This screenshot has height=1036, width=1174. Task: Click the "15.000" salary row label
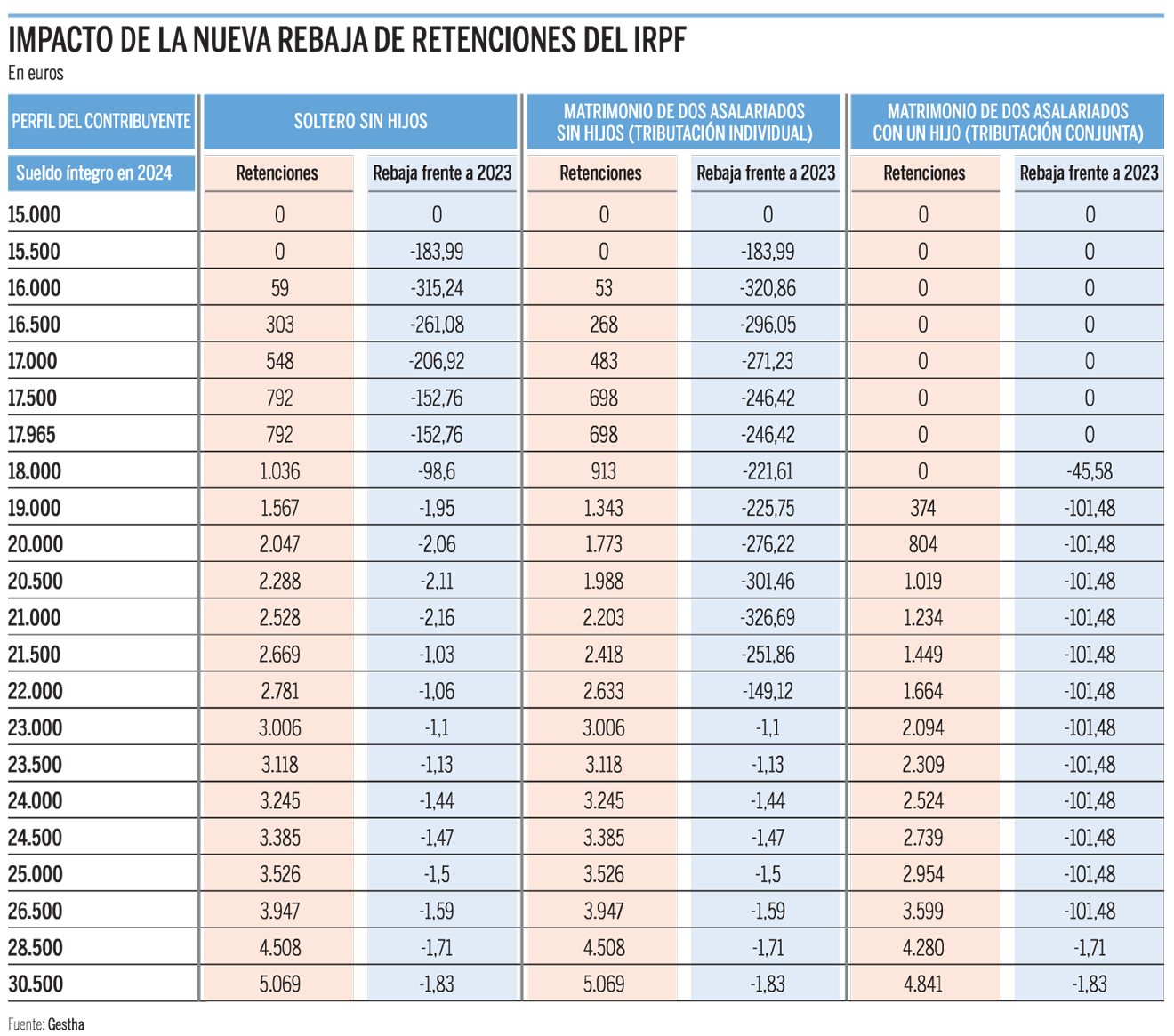tap(34, 214)
